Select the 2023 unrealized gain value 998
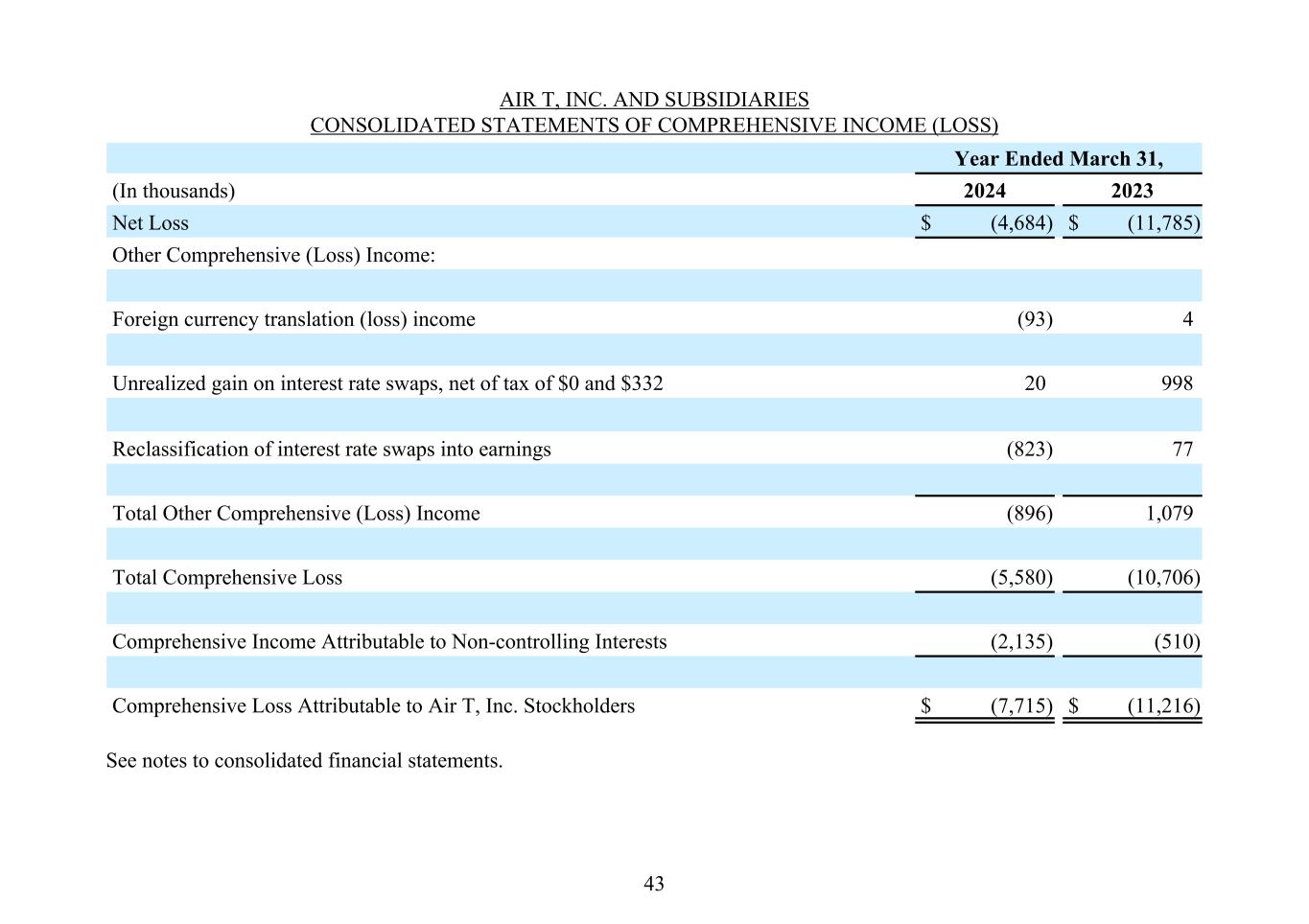The image size is (1309, 924). coord(1176,383)
